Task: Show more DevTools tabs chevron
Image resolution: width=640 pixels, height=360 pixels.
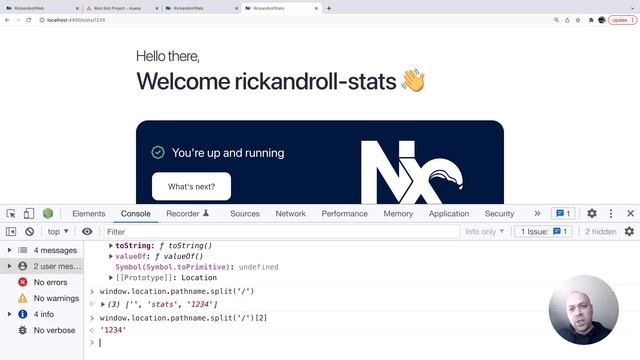Action: click(537, 213)
